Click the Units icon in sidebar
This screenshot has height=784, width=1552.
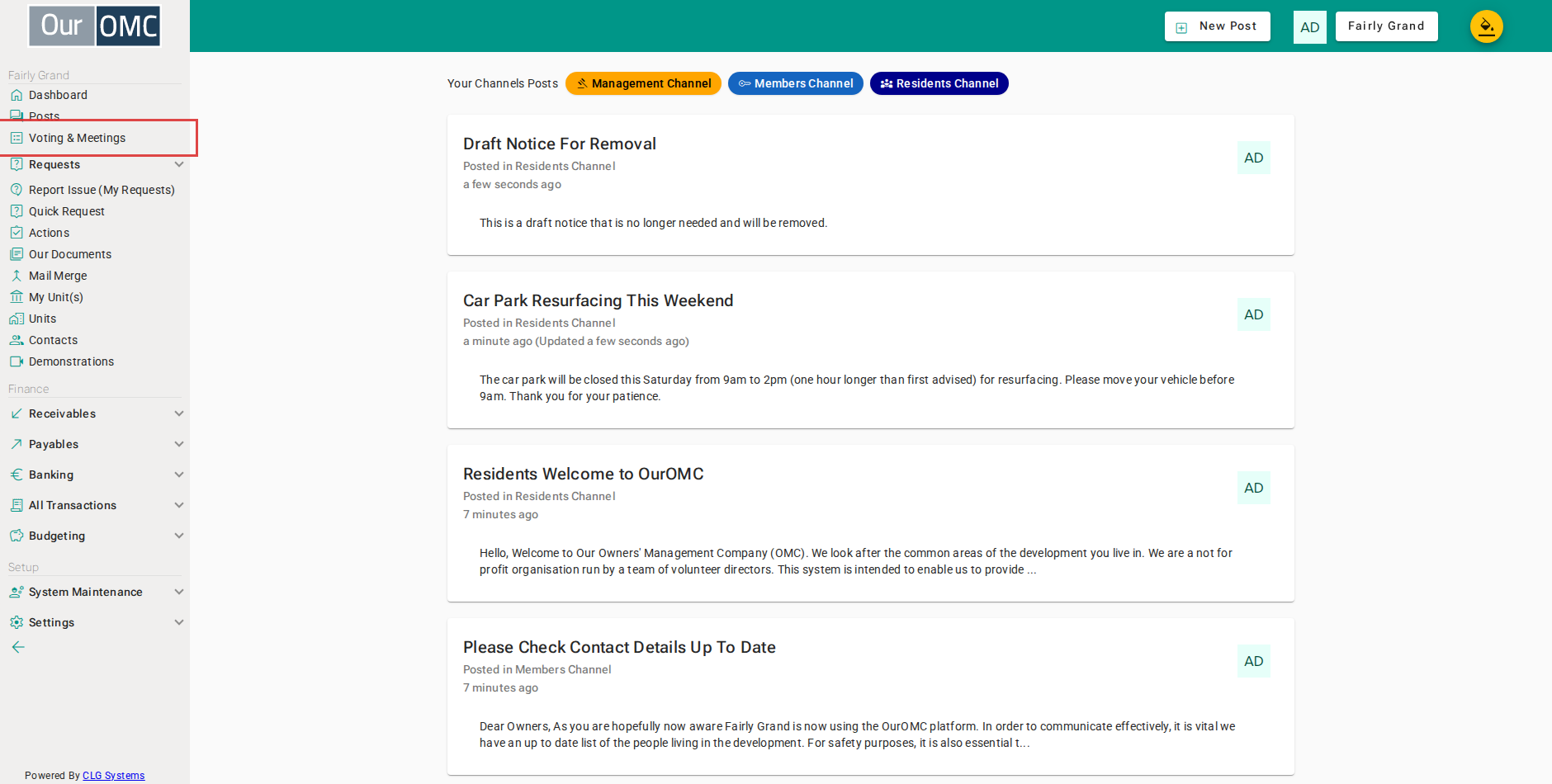click(17, 319)
